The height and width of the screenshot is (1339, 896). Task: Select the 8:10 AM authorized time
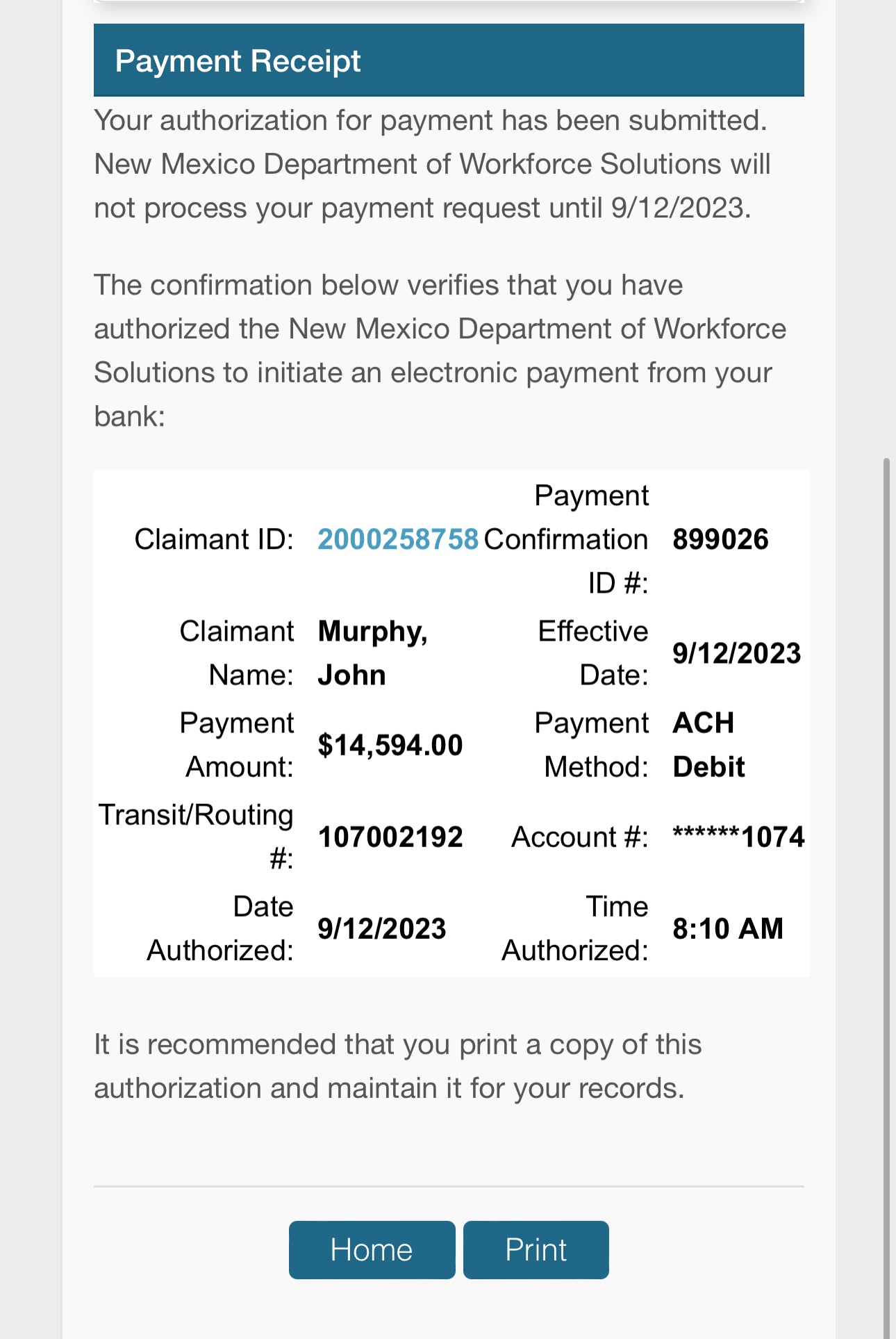[x=727, y=928]
